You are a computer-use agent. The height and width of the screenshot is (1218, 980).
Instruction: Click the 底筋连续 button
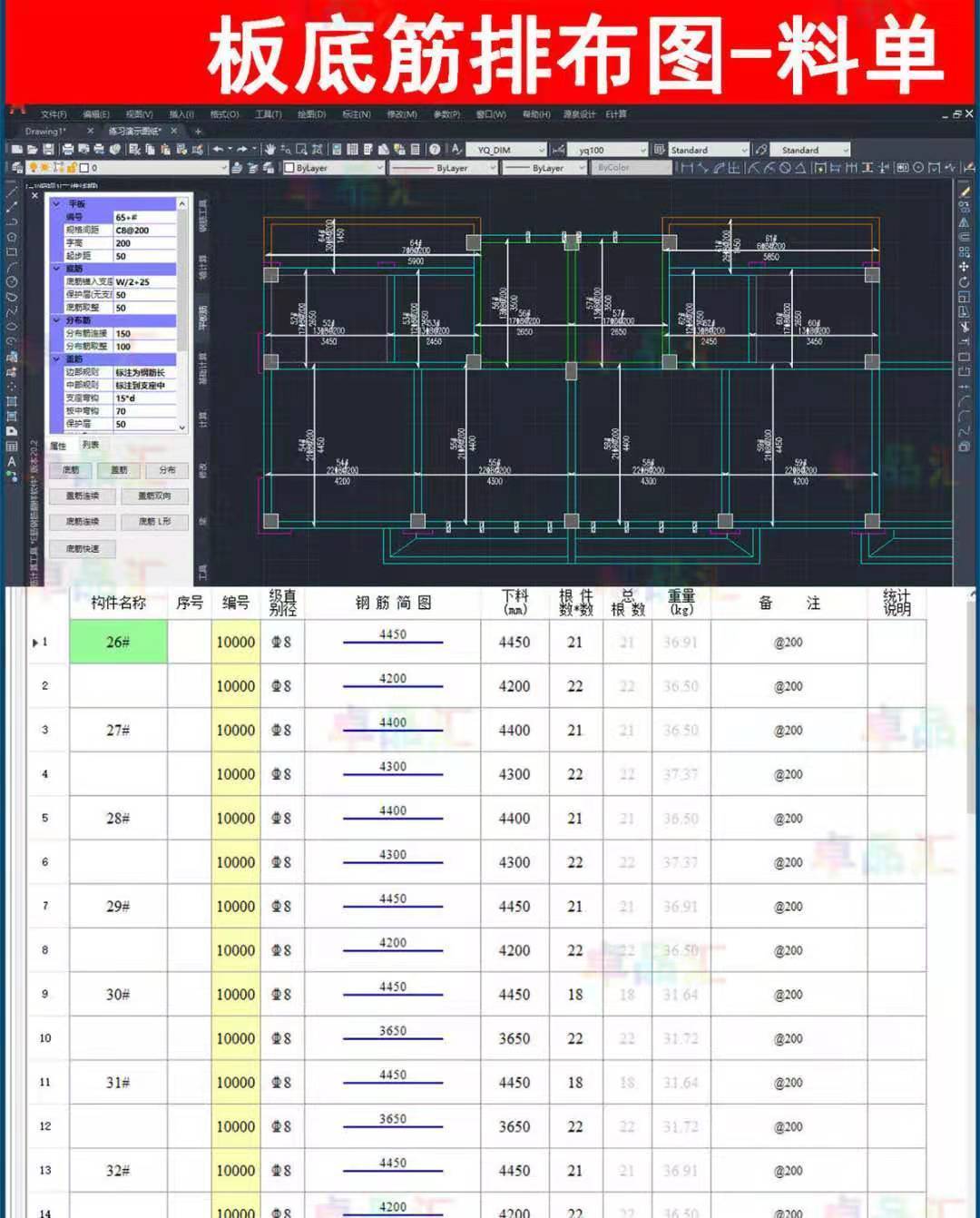click(83, 522)
